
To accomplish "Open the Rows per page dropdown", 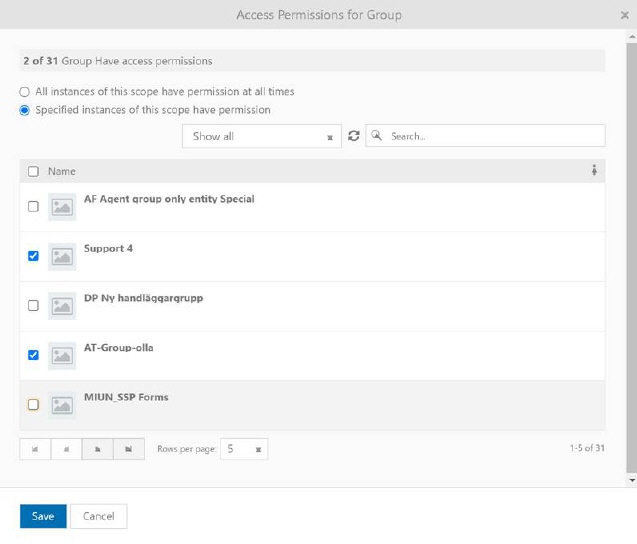I will point(244,450).
